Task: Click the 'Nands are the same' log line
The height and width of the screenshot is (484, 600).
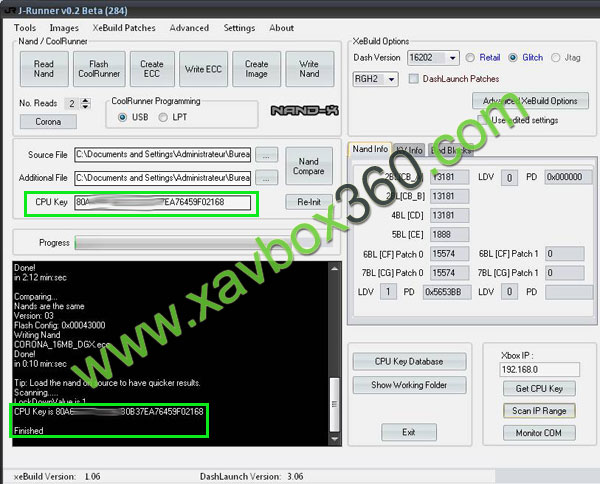Action: 49,306
